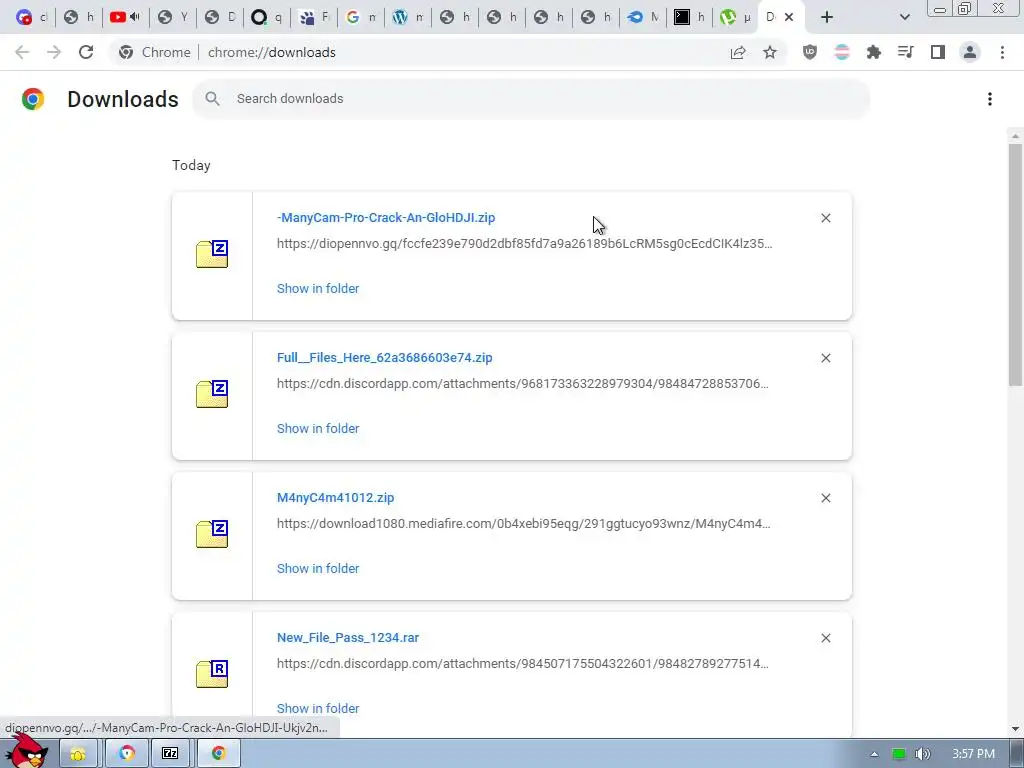Focus the Search downloads field
Image resolution: width=1024 pixels, height=768 pixels.
(530, 99)
